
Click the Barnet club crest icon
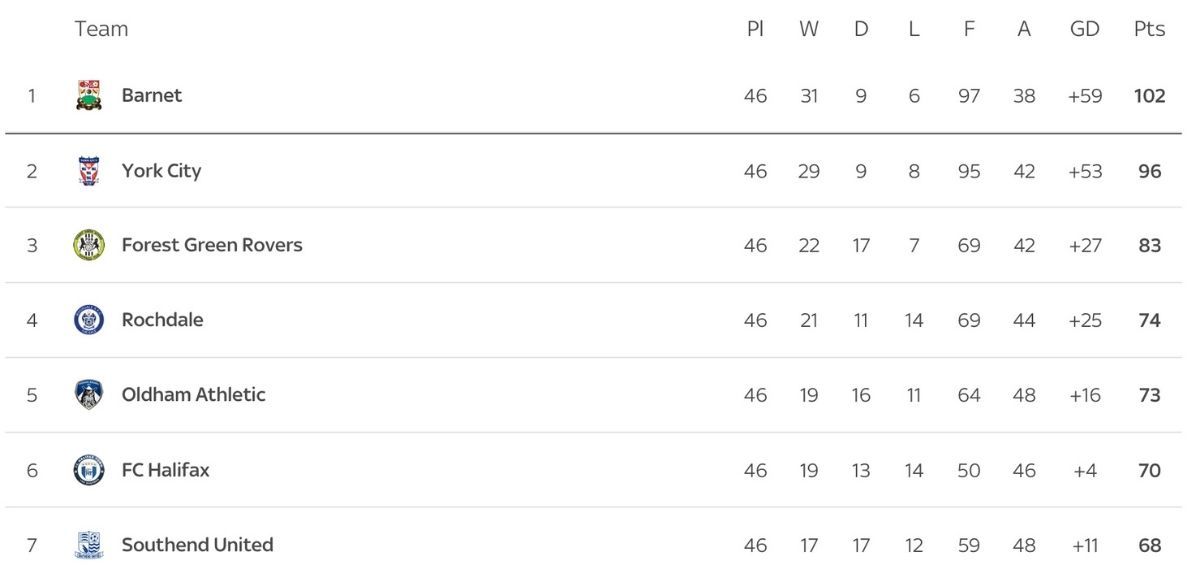[89, 96]
